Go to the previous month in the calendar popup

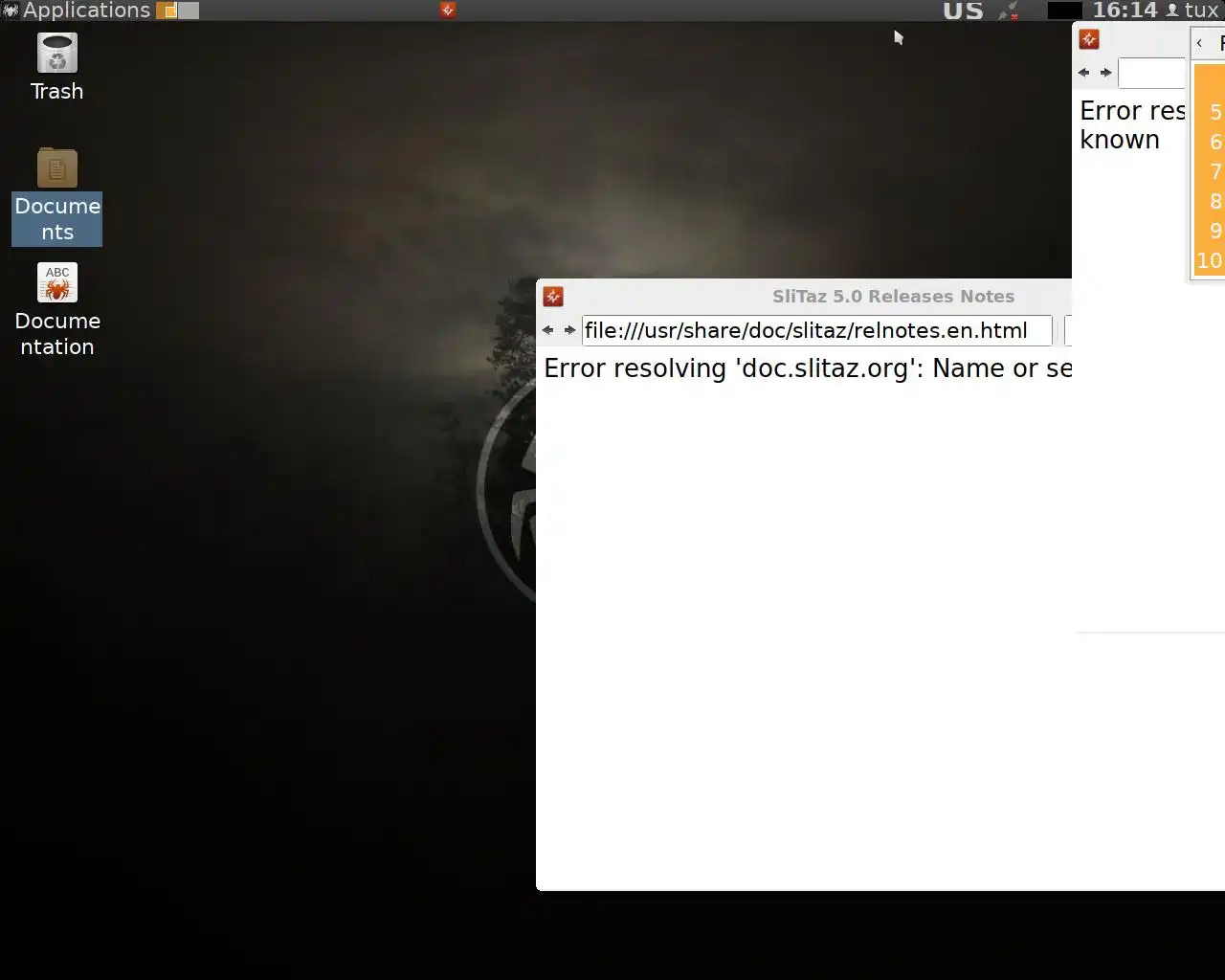1199,43
